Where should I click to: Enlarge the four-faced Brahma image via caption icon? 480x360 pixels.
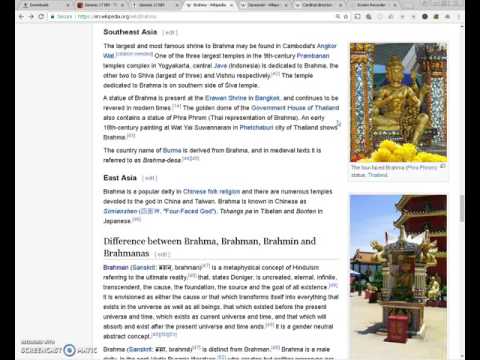[443, 166]
